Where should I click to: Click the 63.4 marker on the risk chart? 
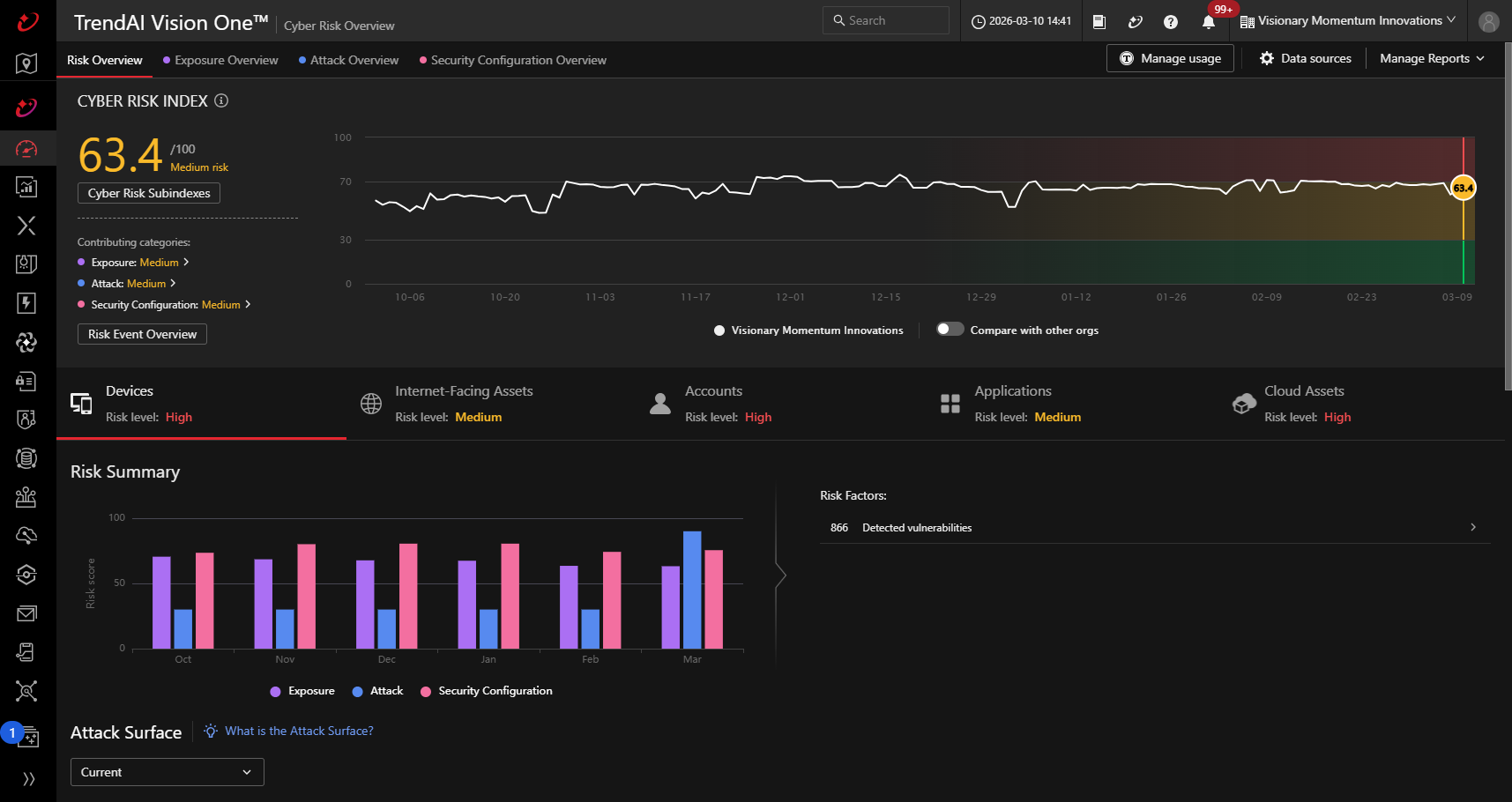tap(1463, 188)
